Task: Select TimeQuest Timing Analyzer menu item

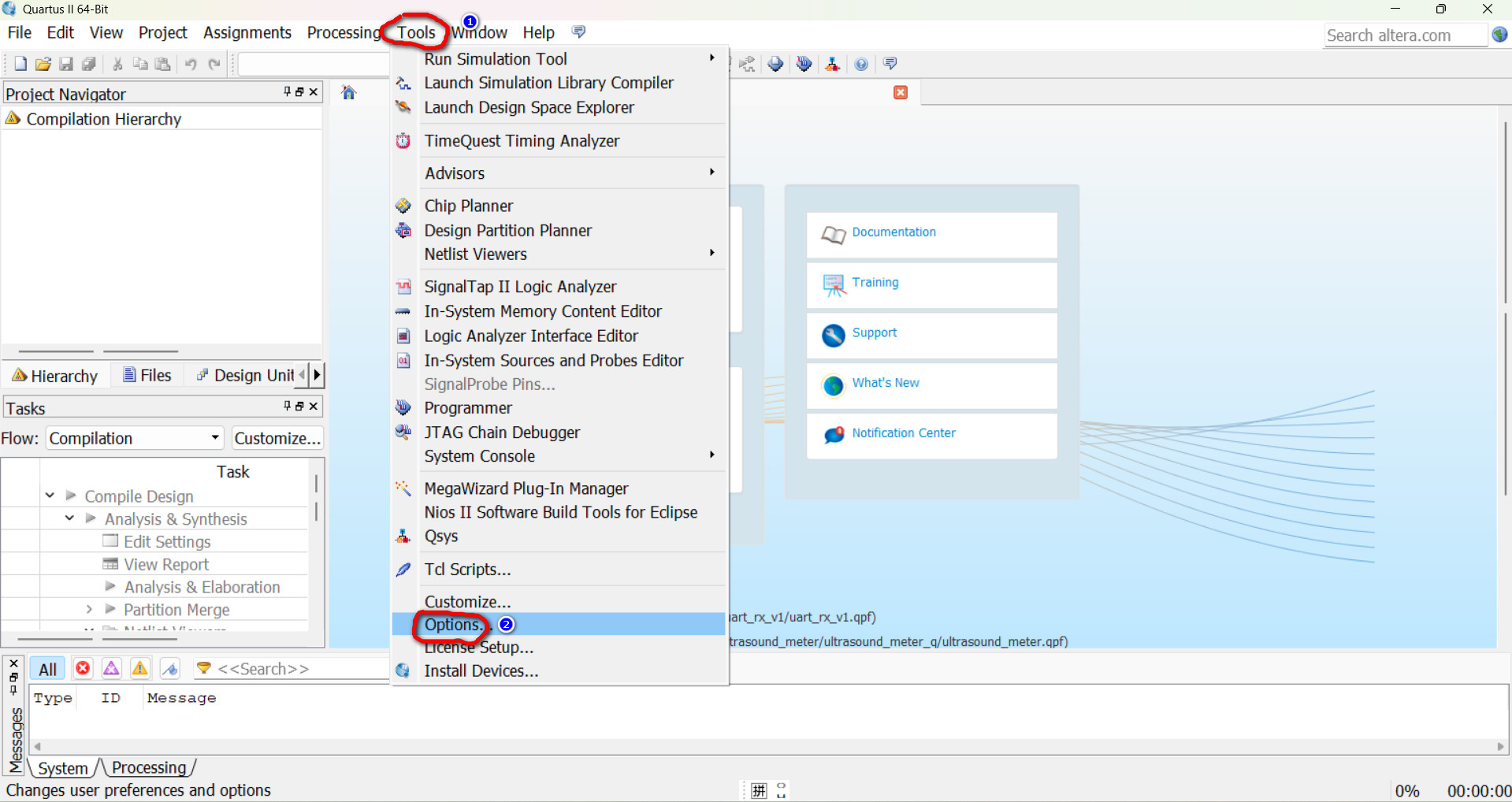Action: click(559, 141)
